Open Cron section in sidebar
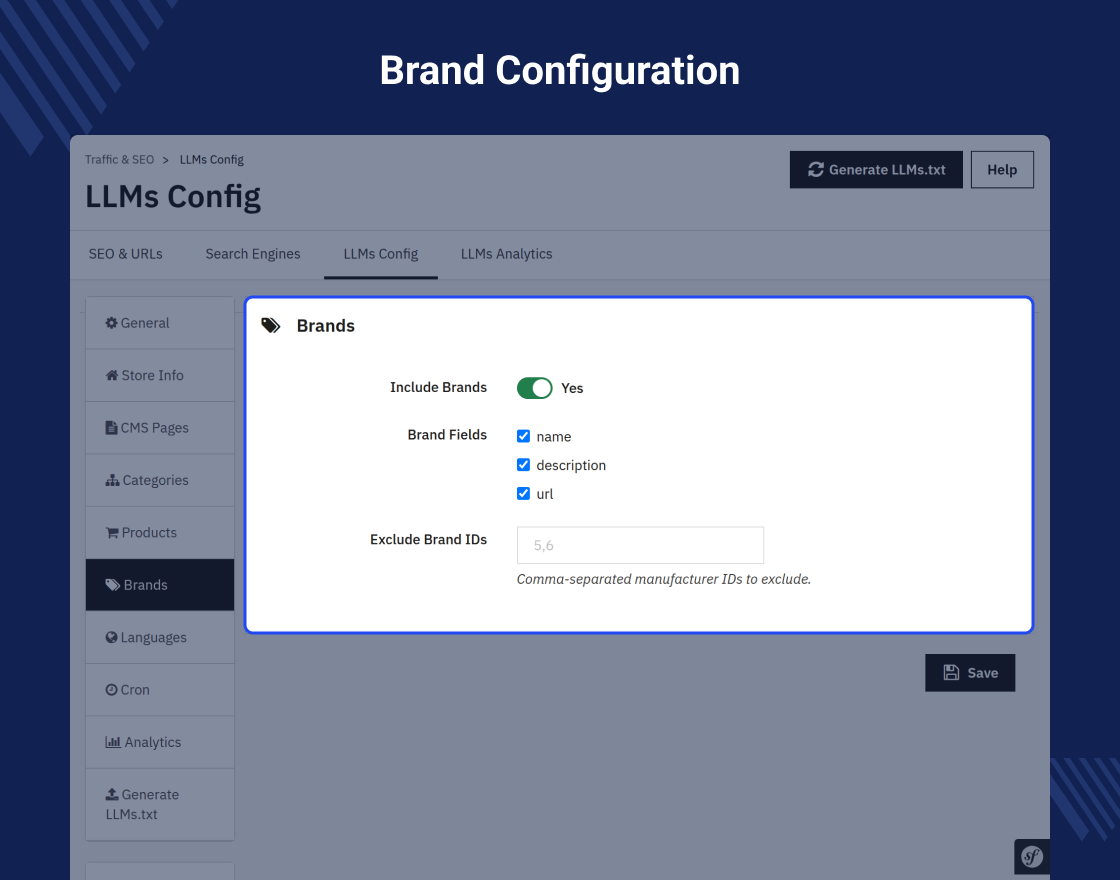 coord(160,690)
